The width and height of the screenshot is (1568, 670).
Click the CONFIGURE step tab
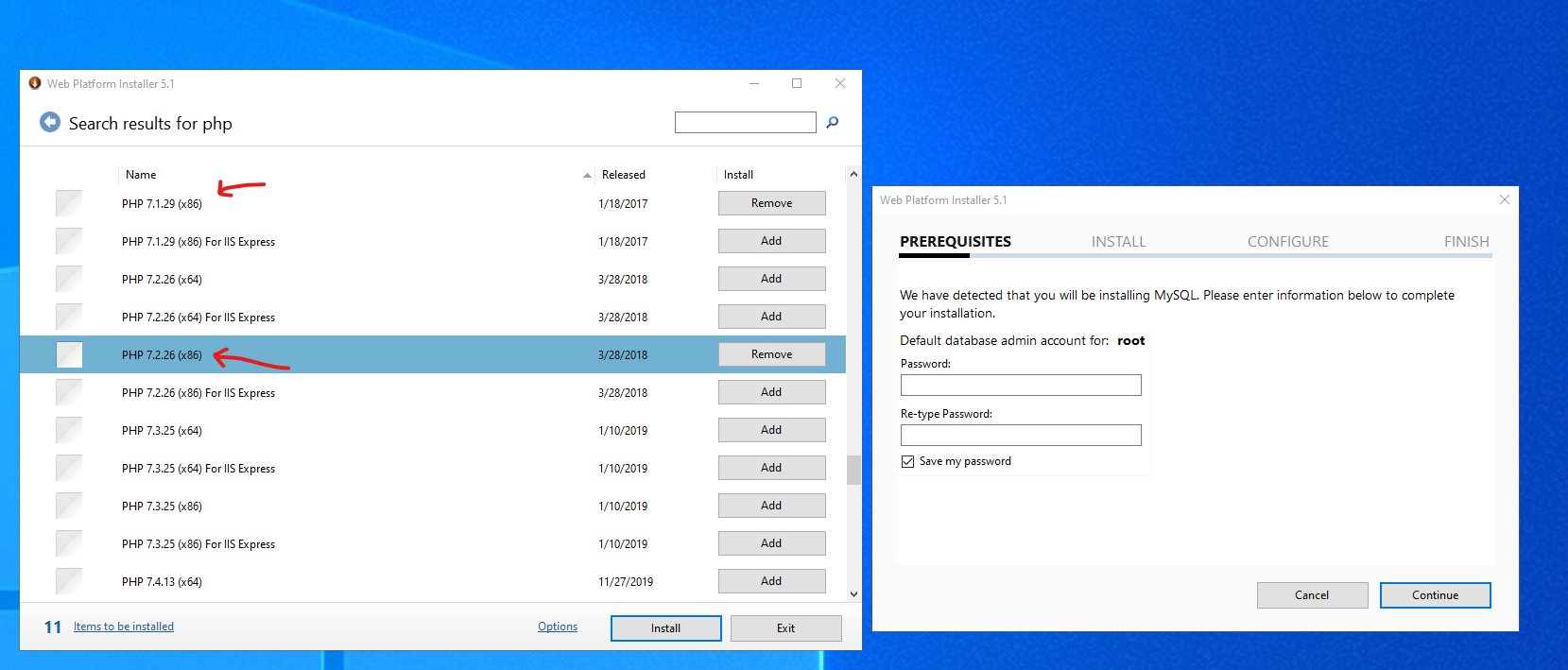coord(1288,242)
